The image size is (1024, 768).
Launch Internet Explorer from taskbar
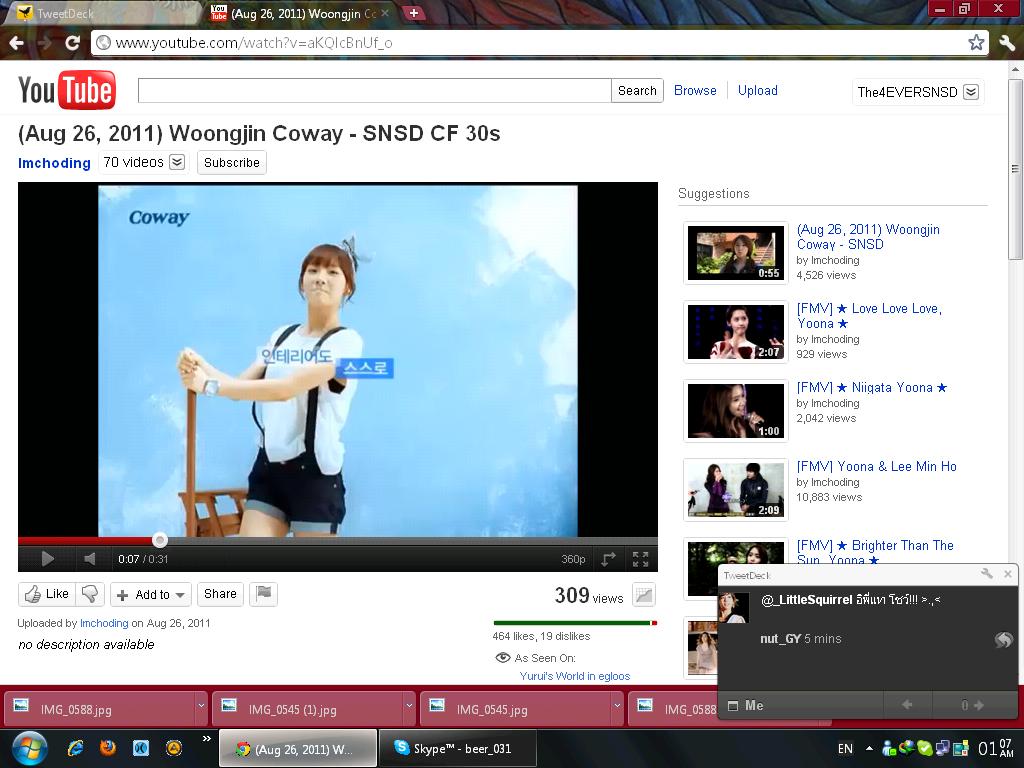(76, 748)
